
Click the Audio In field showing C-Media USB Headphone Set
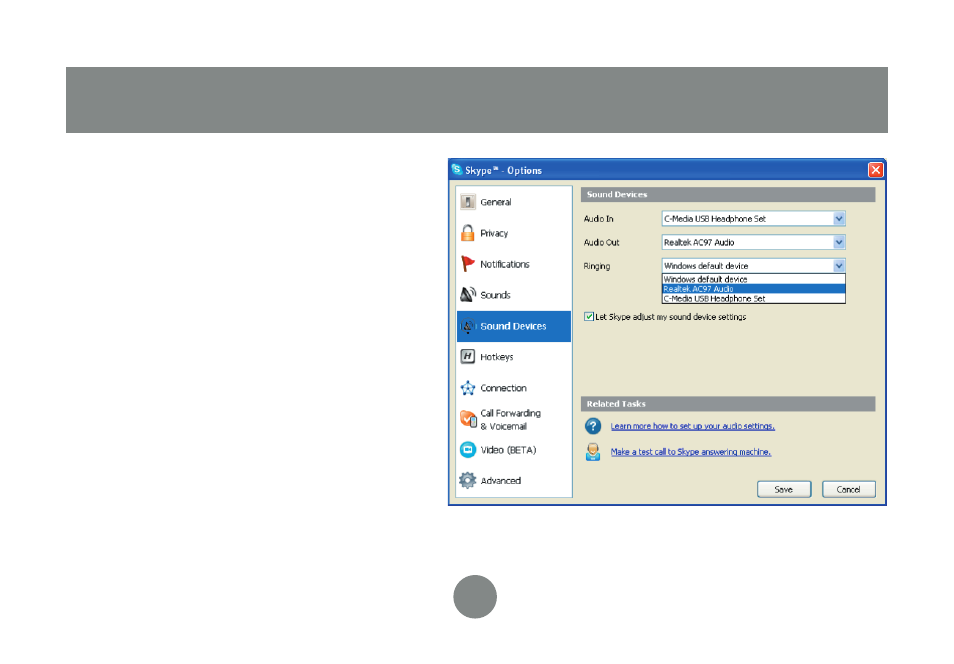[753, 218]
